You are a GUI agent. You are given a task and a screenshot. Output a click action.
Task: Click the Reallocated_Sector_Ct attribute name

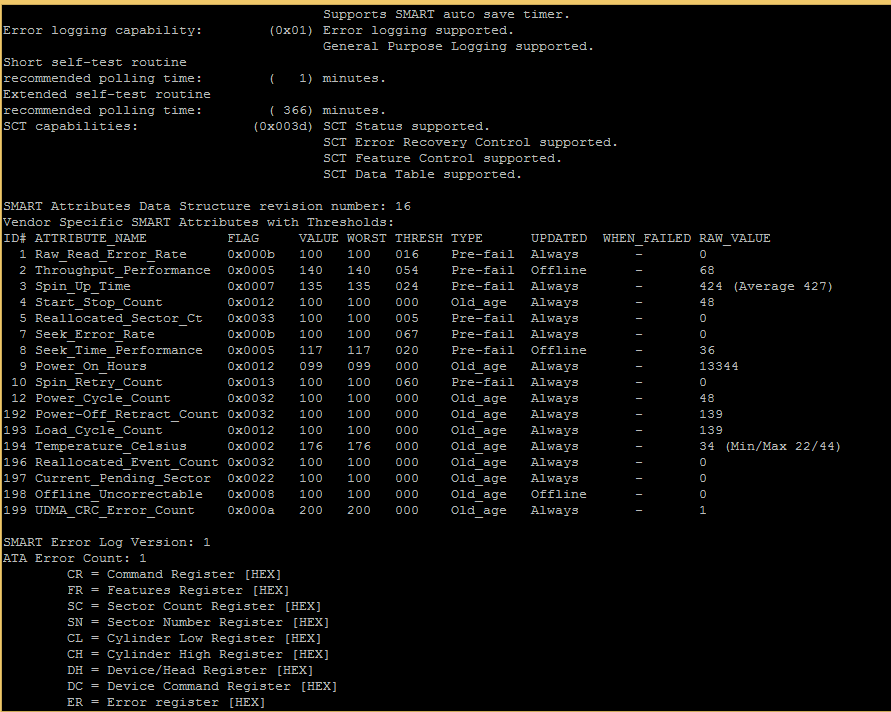(x=118, y=318)
